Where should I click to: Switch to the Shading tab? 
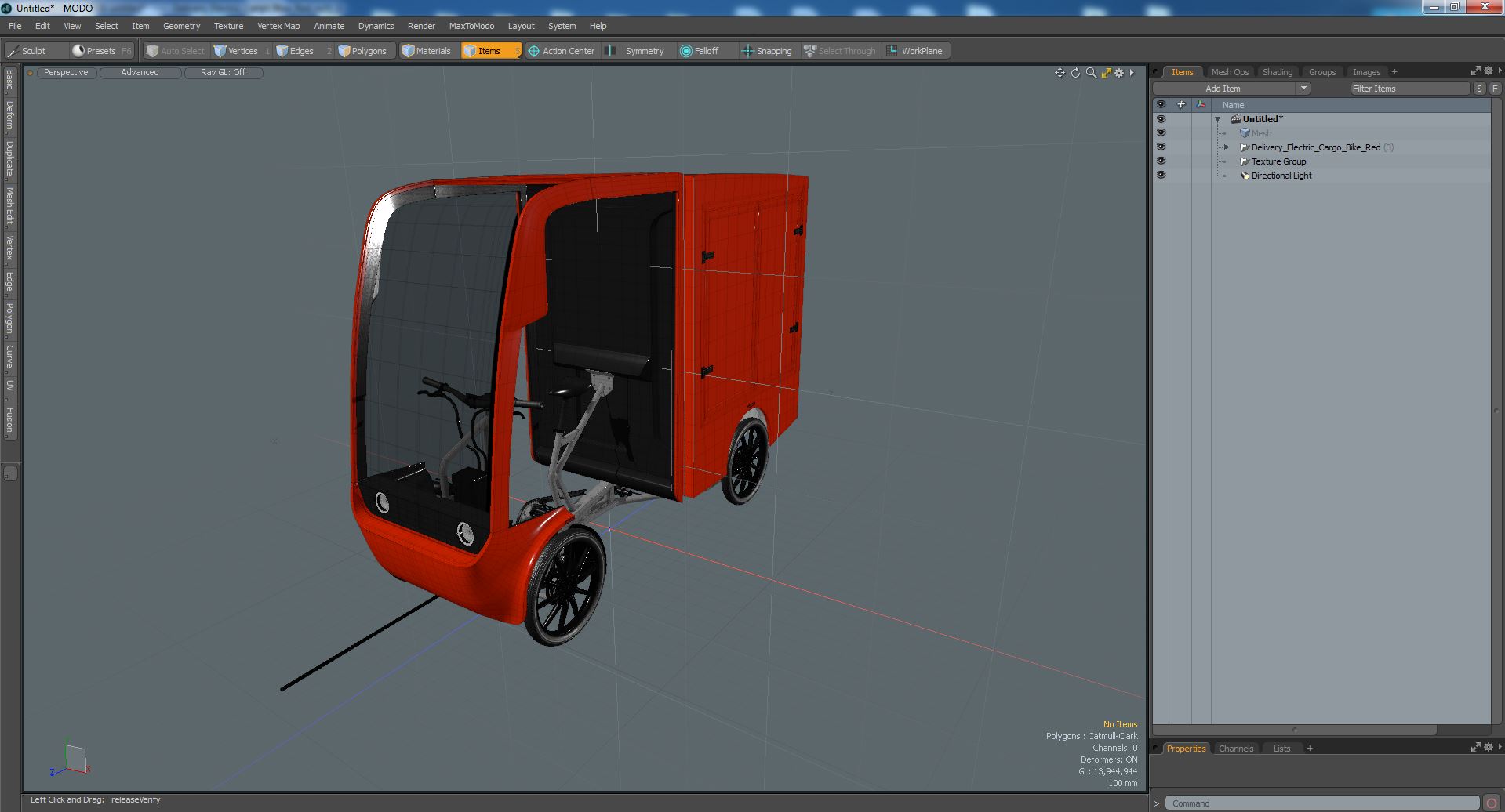(x=1278, y=72)
